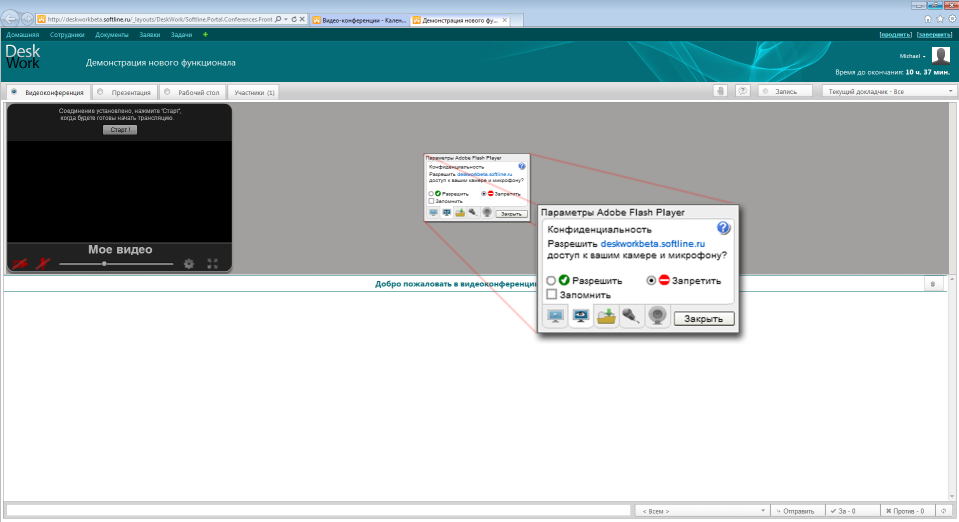Open the Favorites star icon

tap(940, 19)
